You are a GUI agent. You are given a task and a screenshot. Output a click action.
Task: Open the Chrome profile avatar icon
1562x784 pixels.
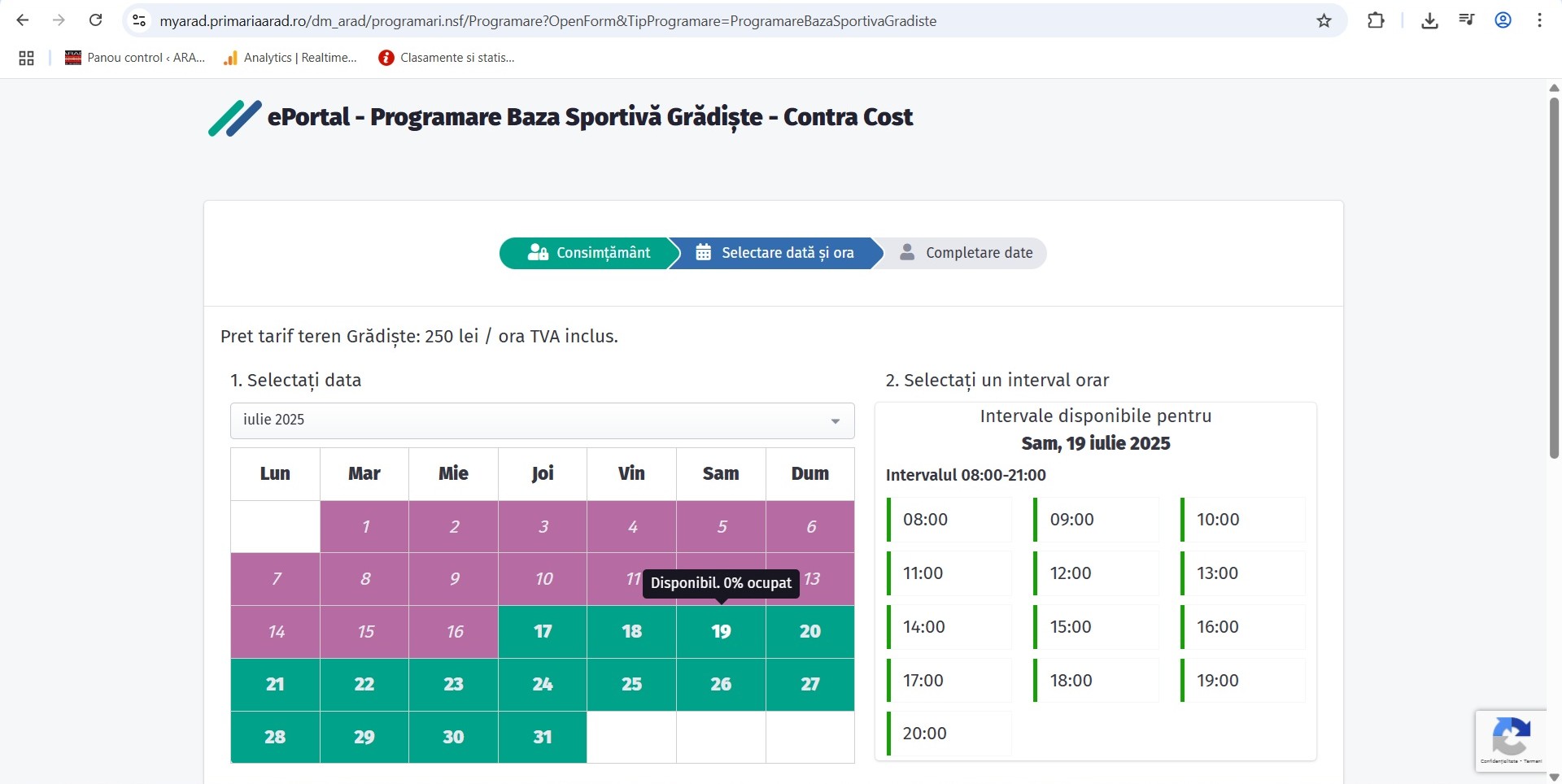(x=1503, y=20)
